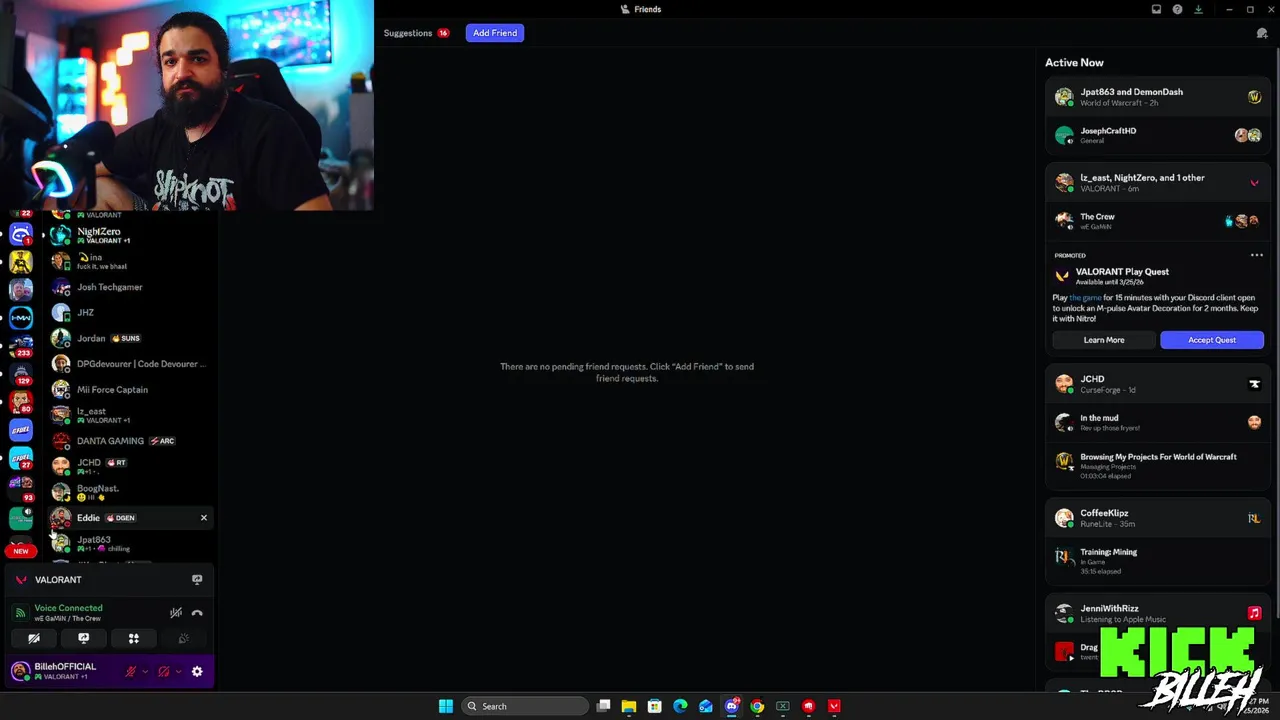
Task: Open JCHD CurseForge activity card
Action: pyautogui.click(x=1157, y=384)
